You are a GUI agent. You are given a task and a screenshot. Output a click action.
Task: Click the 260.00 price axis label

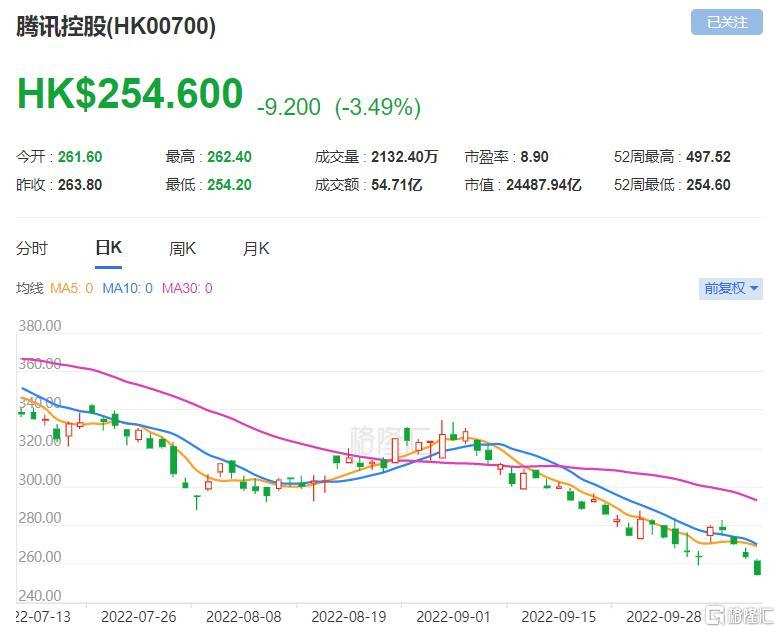click(x=40, y=556)
